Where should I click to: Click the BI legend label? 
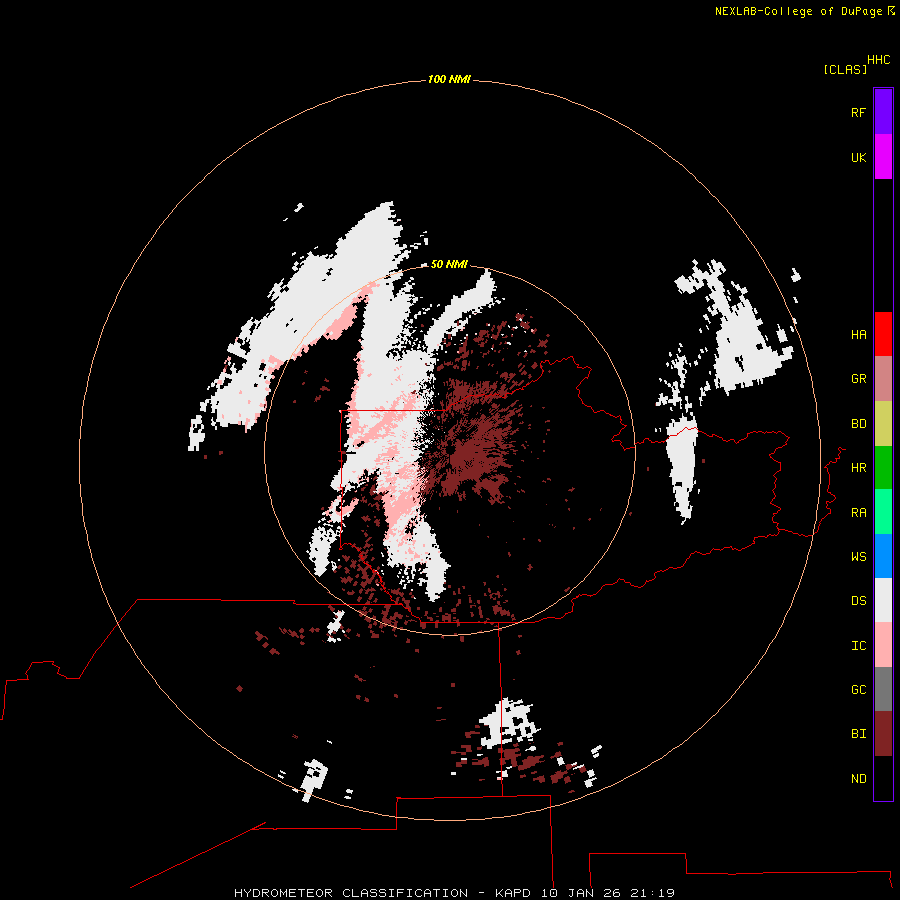click(858, 734)
